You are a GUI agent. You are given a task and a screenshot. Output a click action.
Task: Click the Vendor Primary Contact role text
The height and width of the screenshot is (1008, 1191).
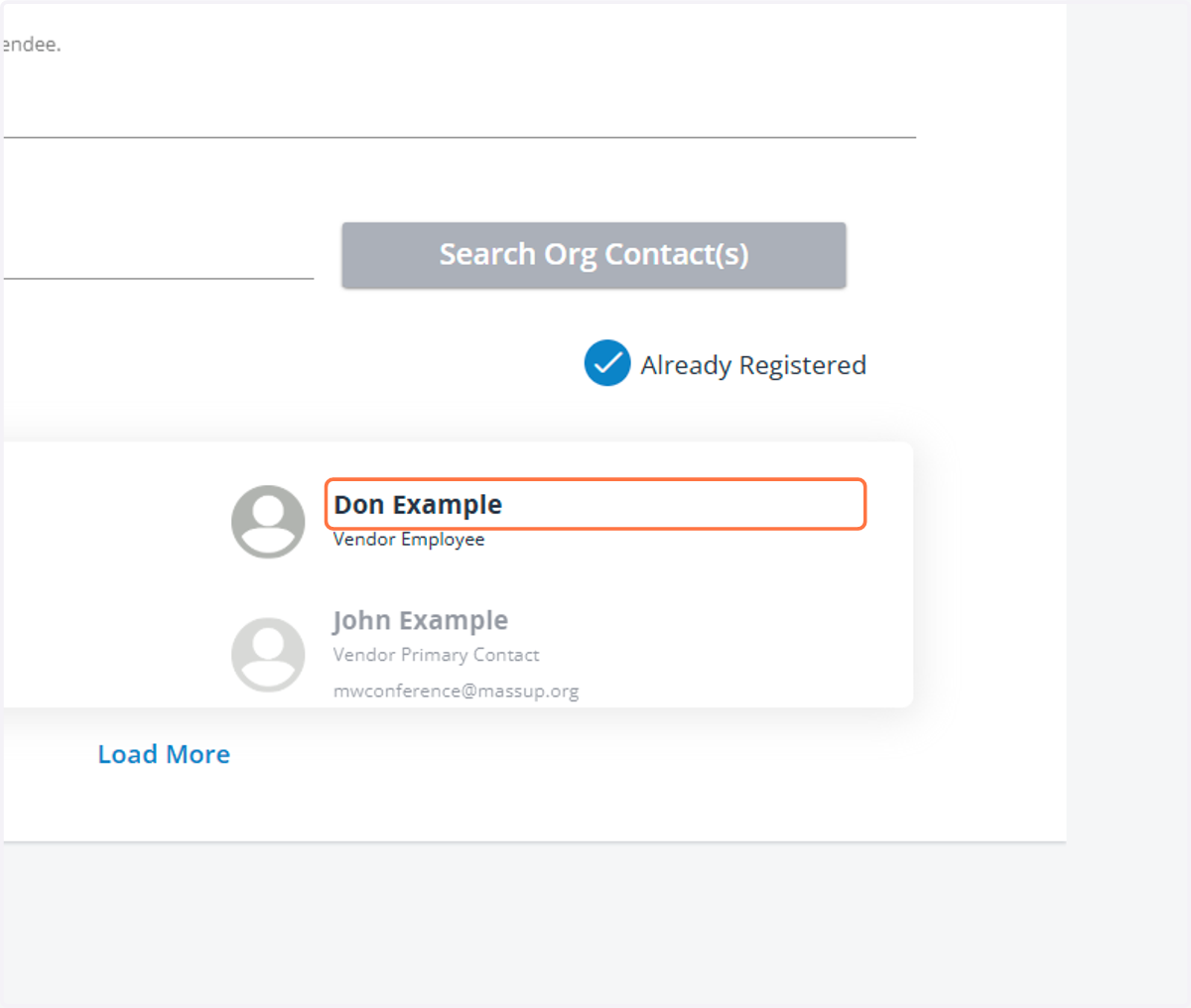(437, 655)
